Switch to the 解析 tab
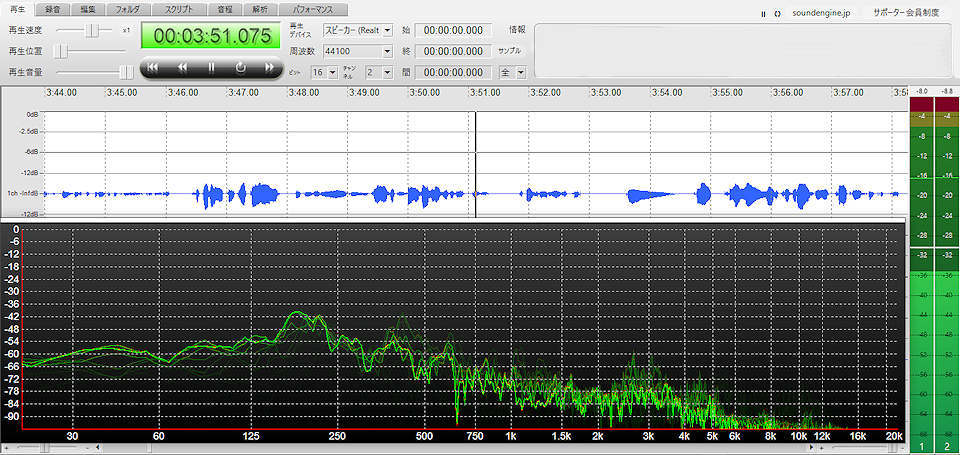Viewport: 960px width, 455px height. coord(260,9)
